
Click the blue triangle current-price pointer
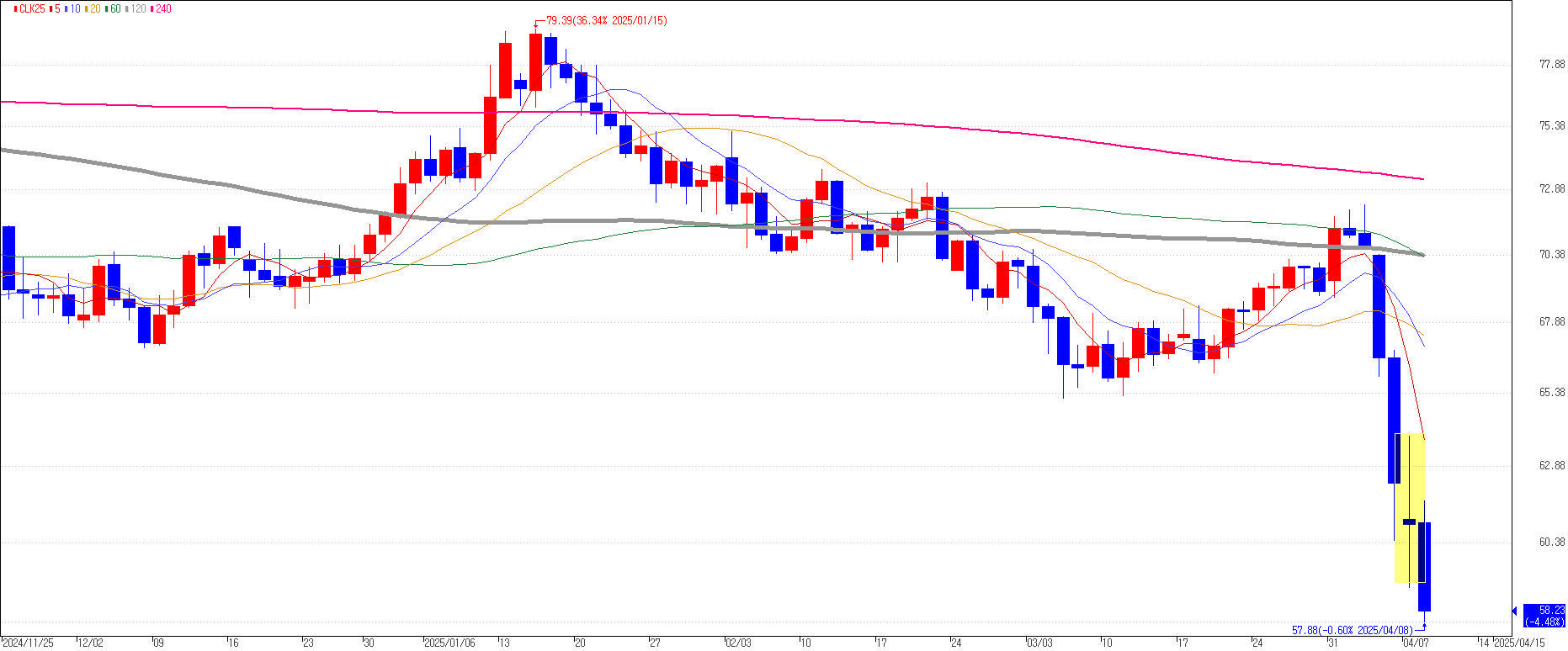pos(1515,611)
